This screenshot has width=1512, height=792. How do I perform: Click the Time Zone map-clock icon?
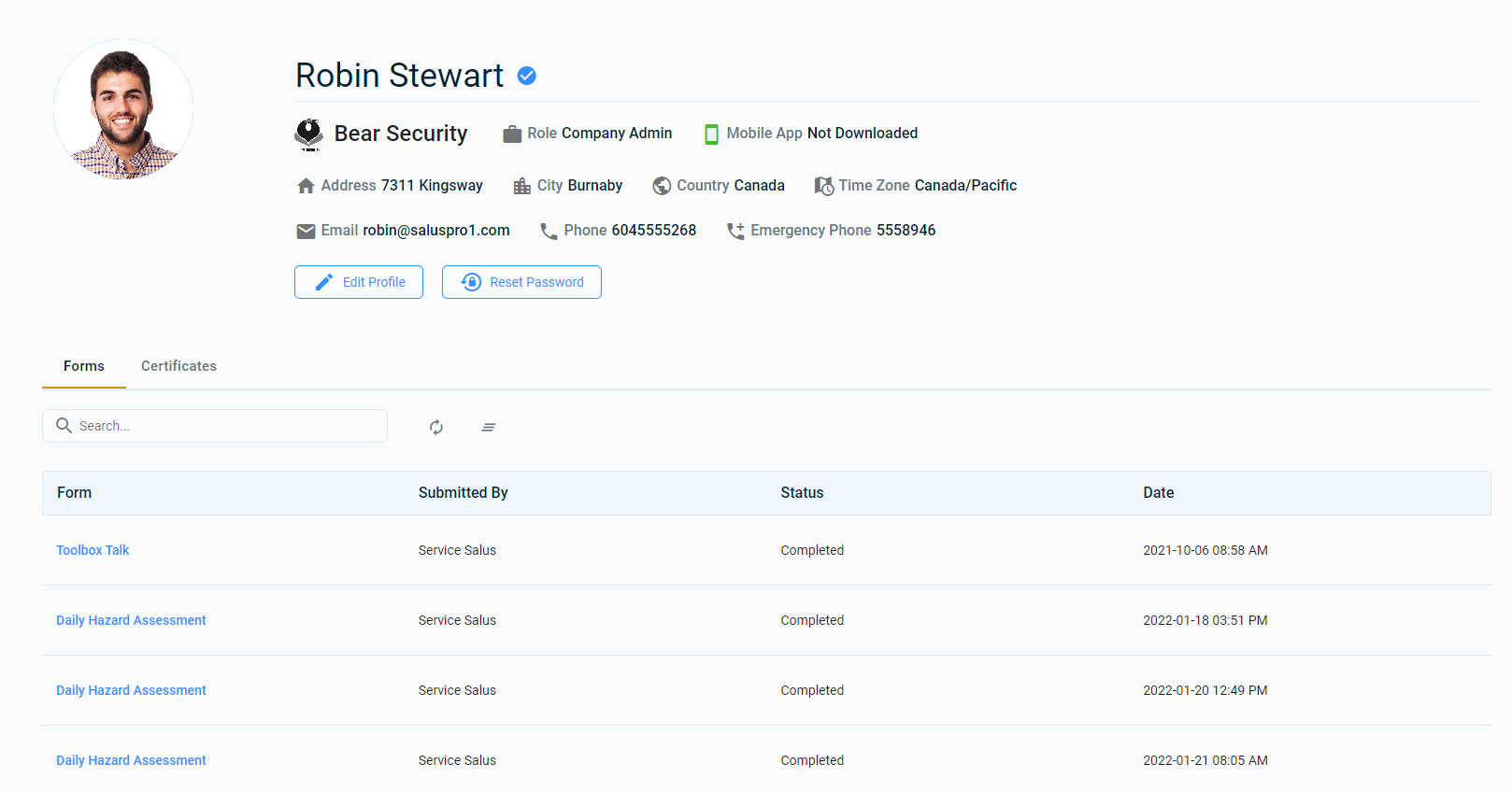tap(823, 186)
